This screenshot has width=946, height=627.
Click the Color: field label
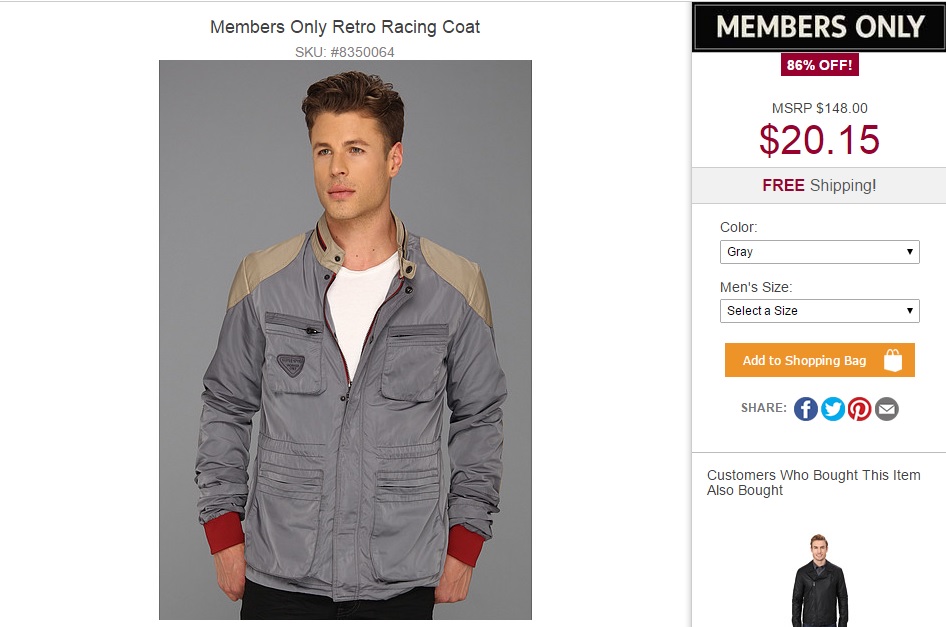pyautogui.click(x=739, y=227)
